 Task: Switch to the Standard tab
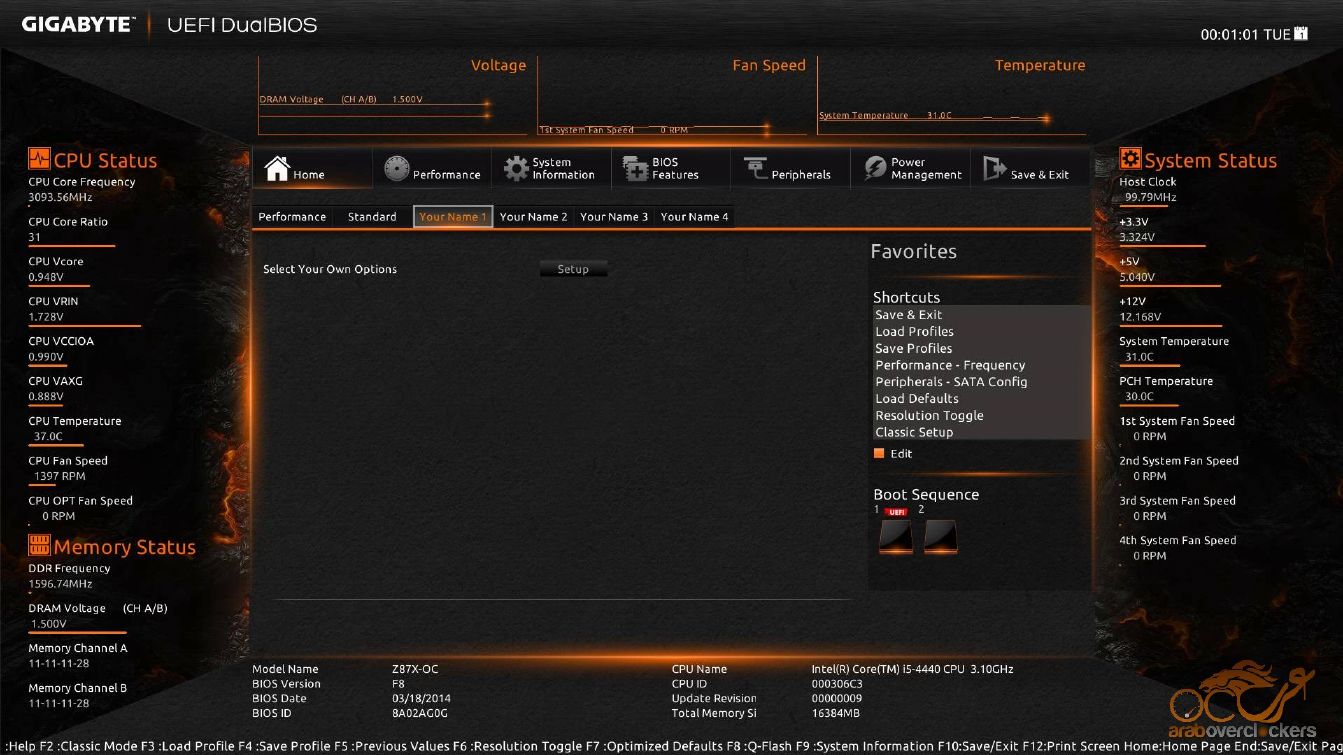[372, 217]
